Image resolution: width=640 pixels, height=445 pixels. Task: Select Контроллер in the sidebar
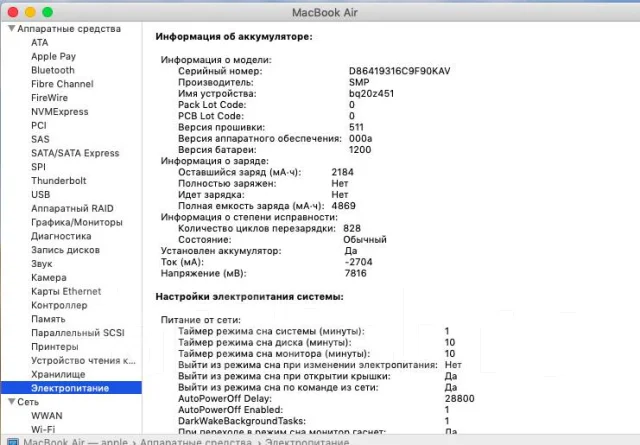(59, 305)
